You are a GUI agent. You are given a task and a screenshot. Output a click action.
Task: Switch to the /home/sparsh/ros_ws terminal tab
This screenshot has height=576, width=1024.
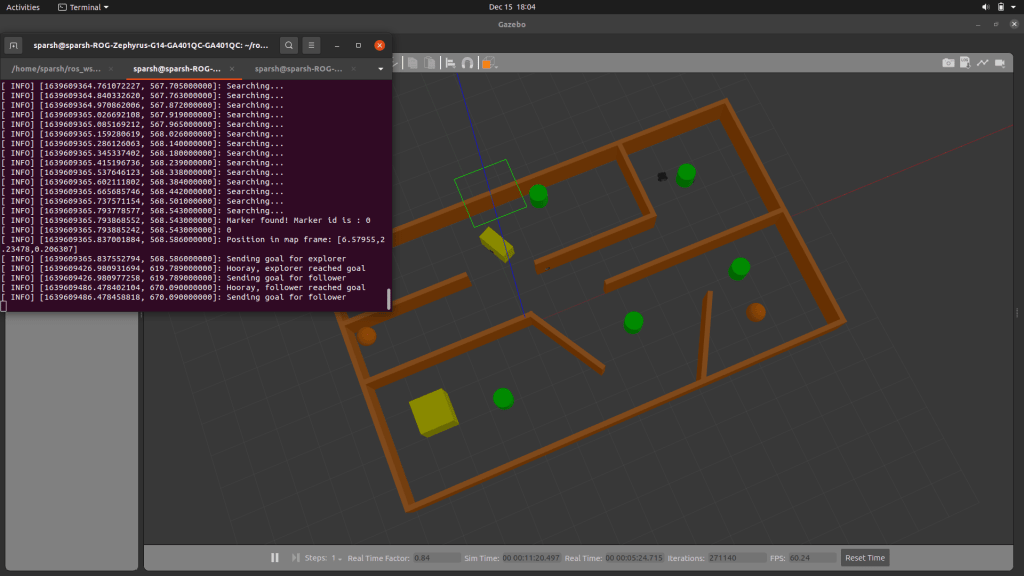(55, 69)
